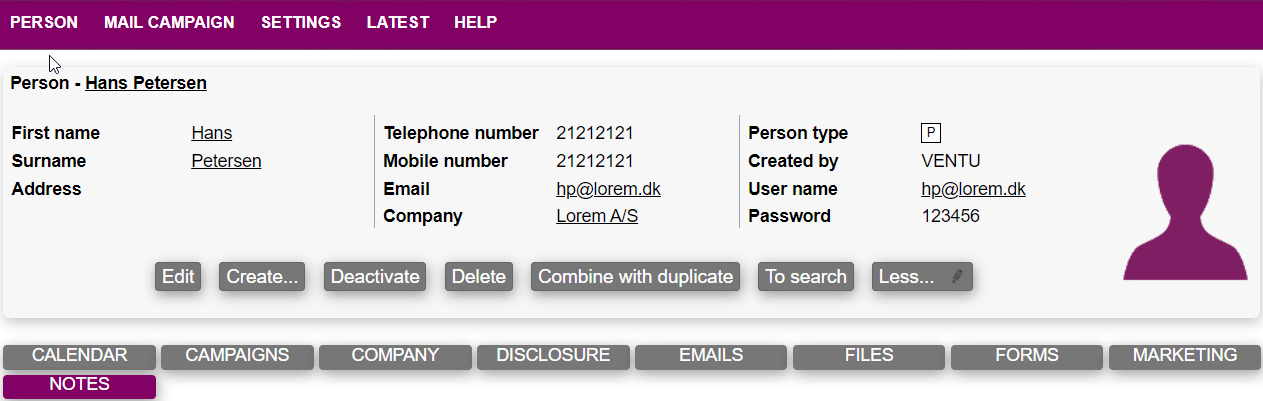Image resolution: width=1263 pixels, height=401 pixels.
Task: Open the HELP menu
Action: [x=475, y=22]
